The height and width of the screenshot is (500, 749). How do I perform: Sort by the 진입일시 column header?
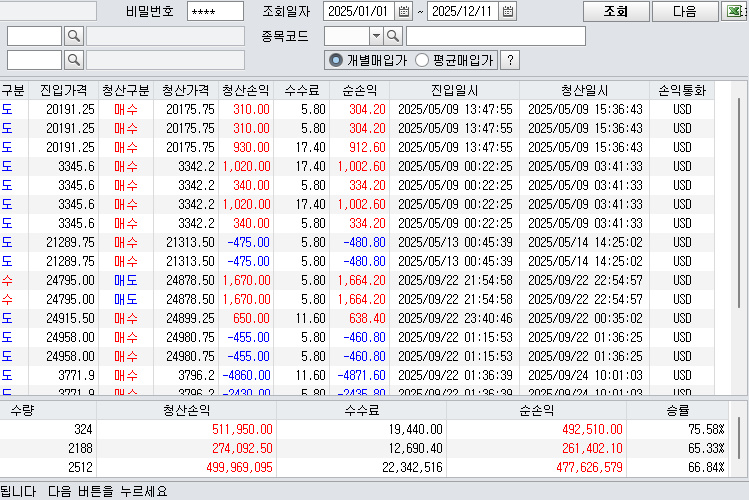pyautogui.click(x=454, y=90)
